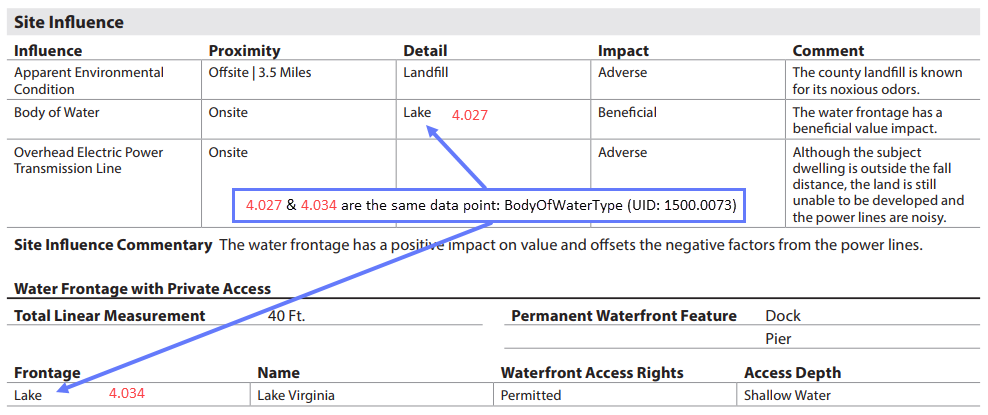Click the red 4.034 label in Frontage row
This screenshot has width=988, height=415.
(127, 394)
